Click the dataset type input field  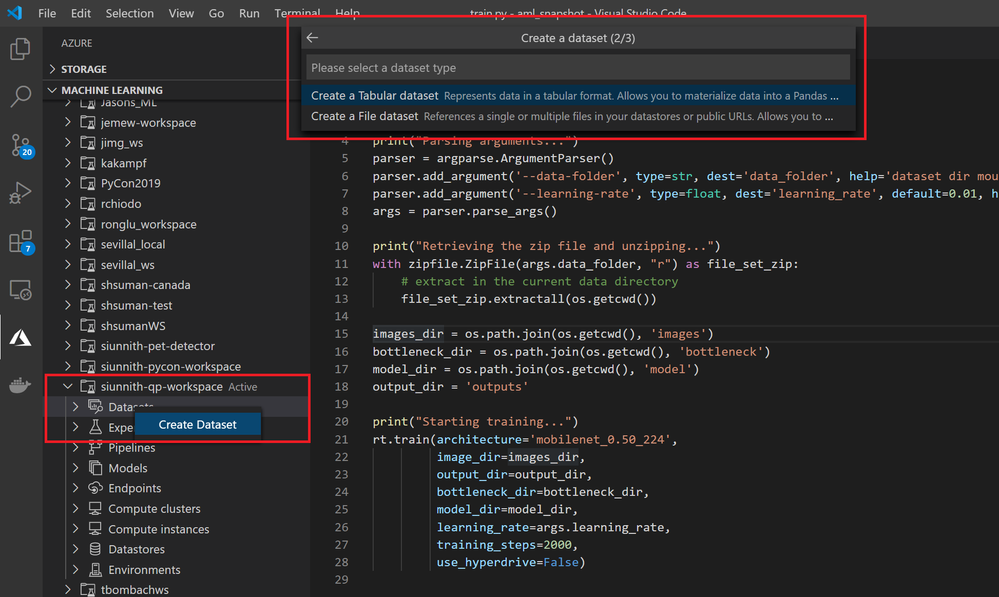click(x=577, y=68)
